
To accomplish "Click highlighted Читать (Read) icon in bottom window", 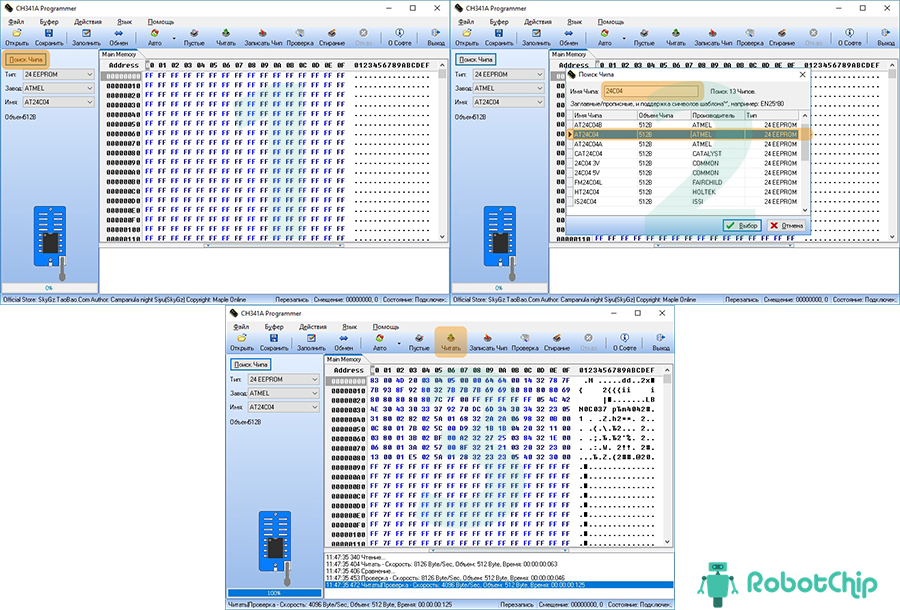I will 450,343.
